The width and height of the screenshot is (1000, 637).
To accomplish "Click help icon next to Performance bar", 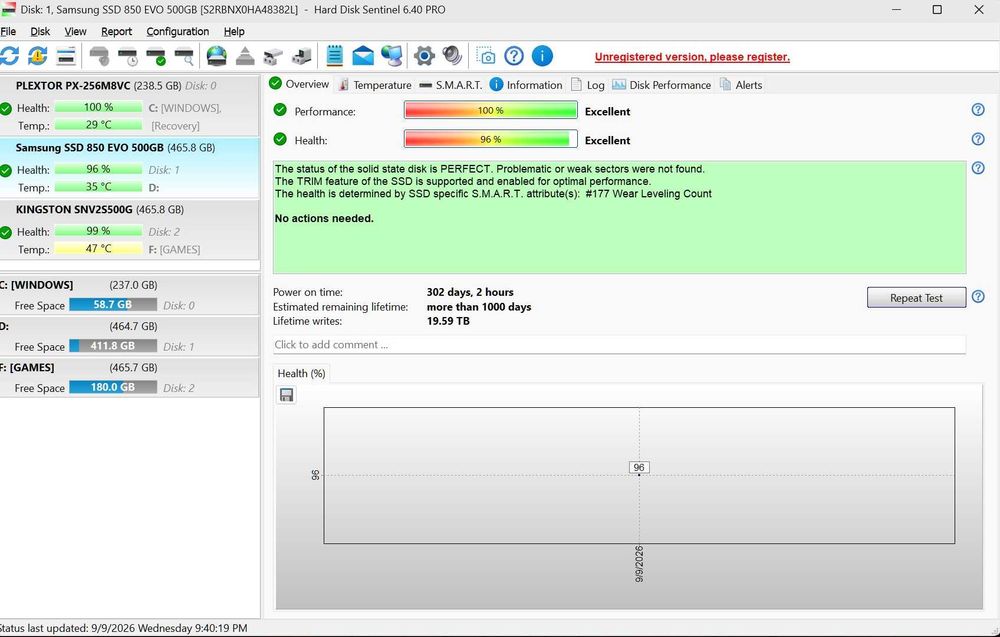I will click(x=978, y=110).
